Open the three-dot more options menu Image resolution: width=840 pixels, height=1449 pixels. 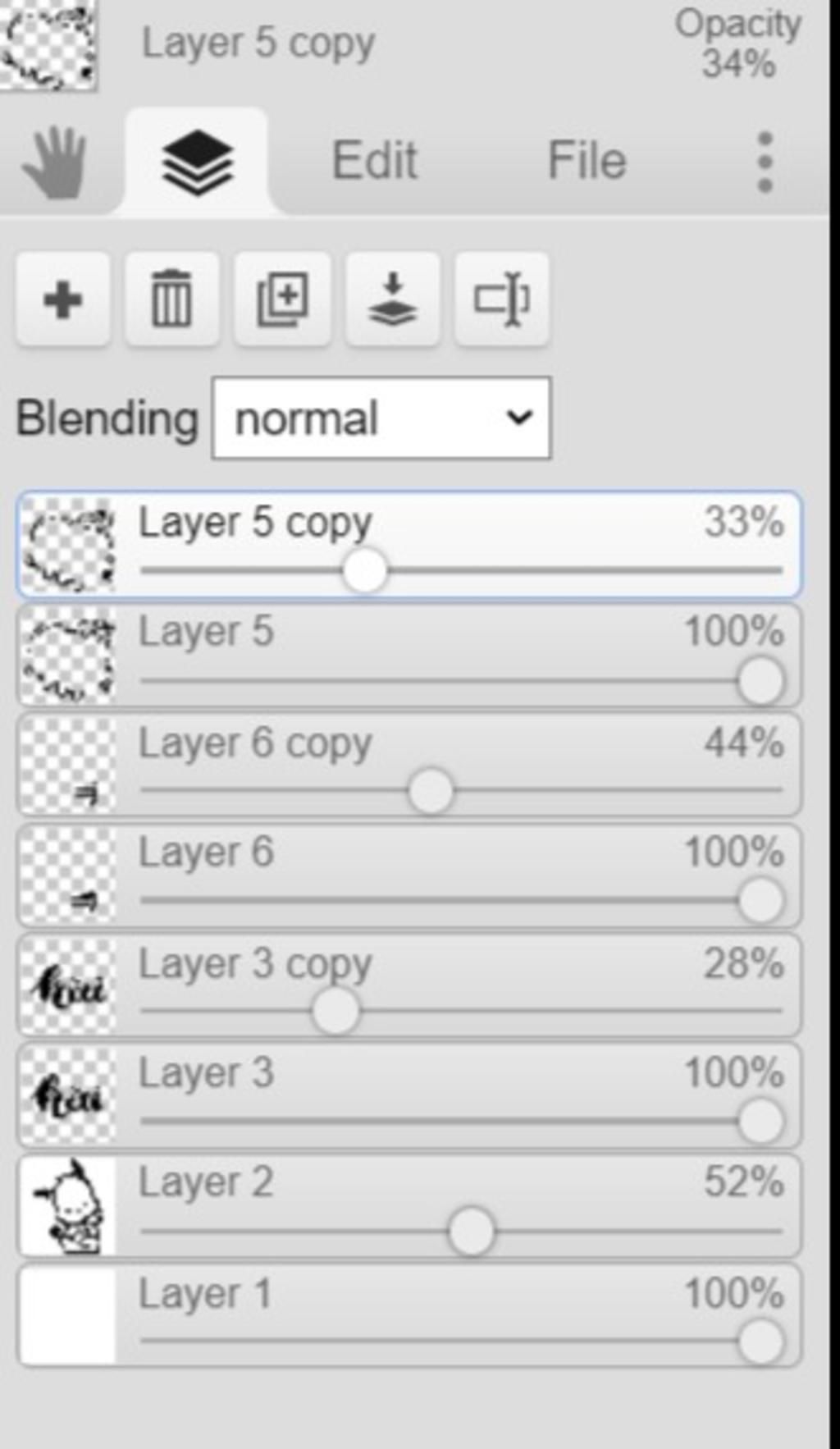point(765,162)
